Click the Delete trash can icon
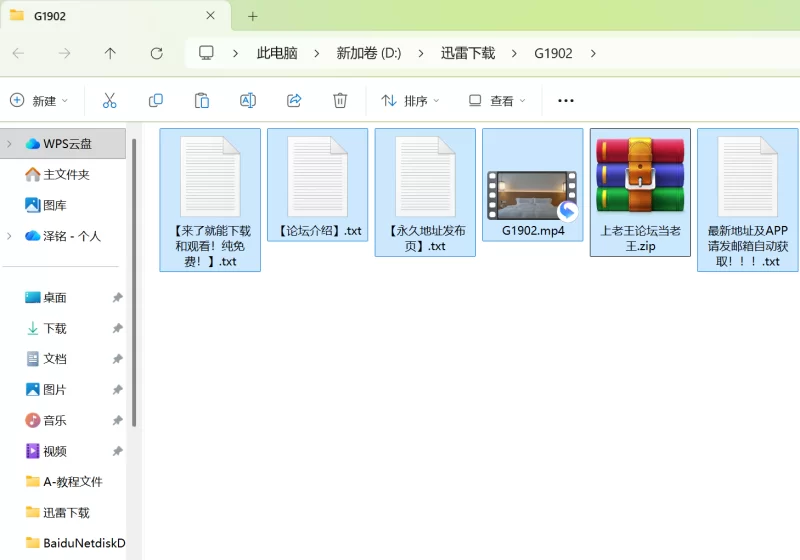800x560 pixels. [x=340, y=100]
